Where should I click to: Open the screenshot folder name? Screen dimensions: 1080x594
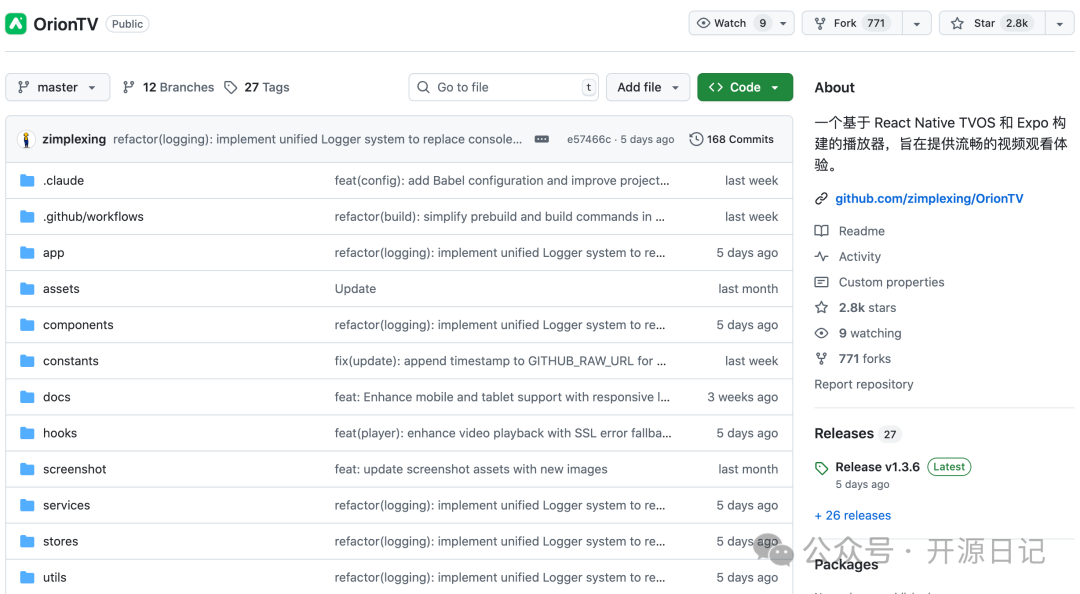click(x=74, y=469)
